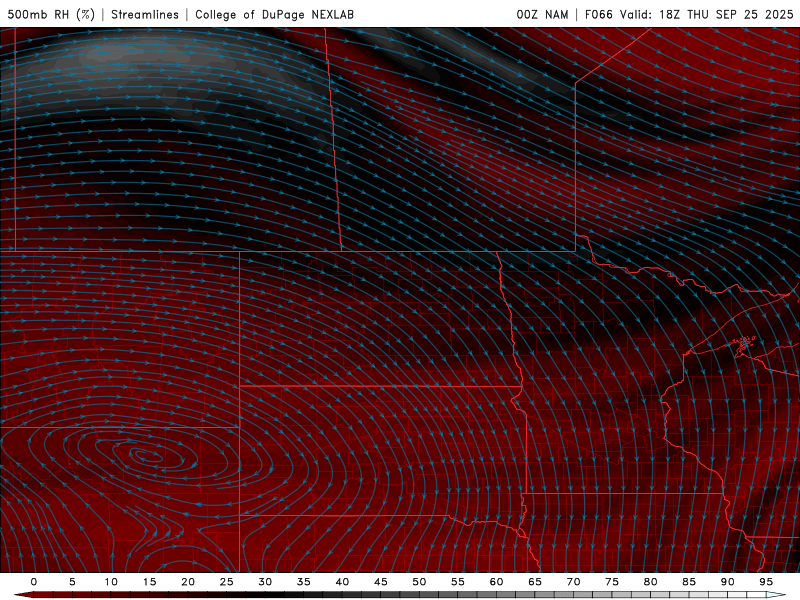Select the '15' tick label on legend
Viewport: 800px width, 600px height.
[x=149, y=582]
